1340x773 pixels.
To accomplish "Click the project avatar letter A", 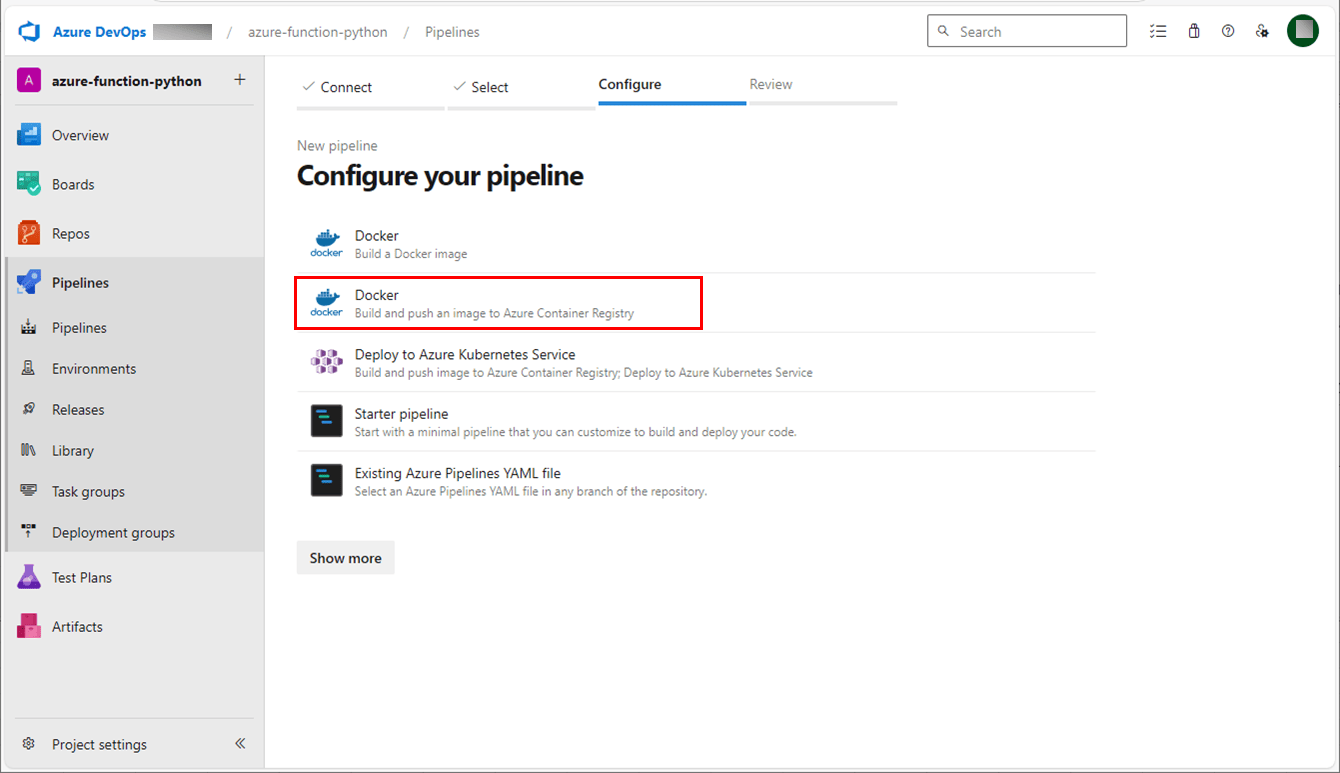I will click(29, 81).
